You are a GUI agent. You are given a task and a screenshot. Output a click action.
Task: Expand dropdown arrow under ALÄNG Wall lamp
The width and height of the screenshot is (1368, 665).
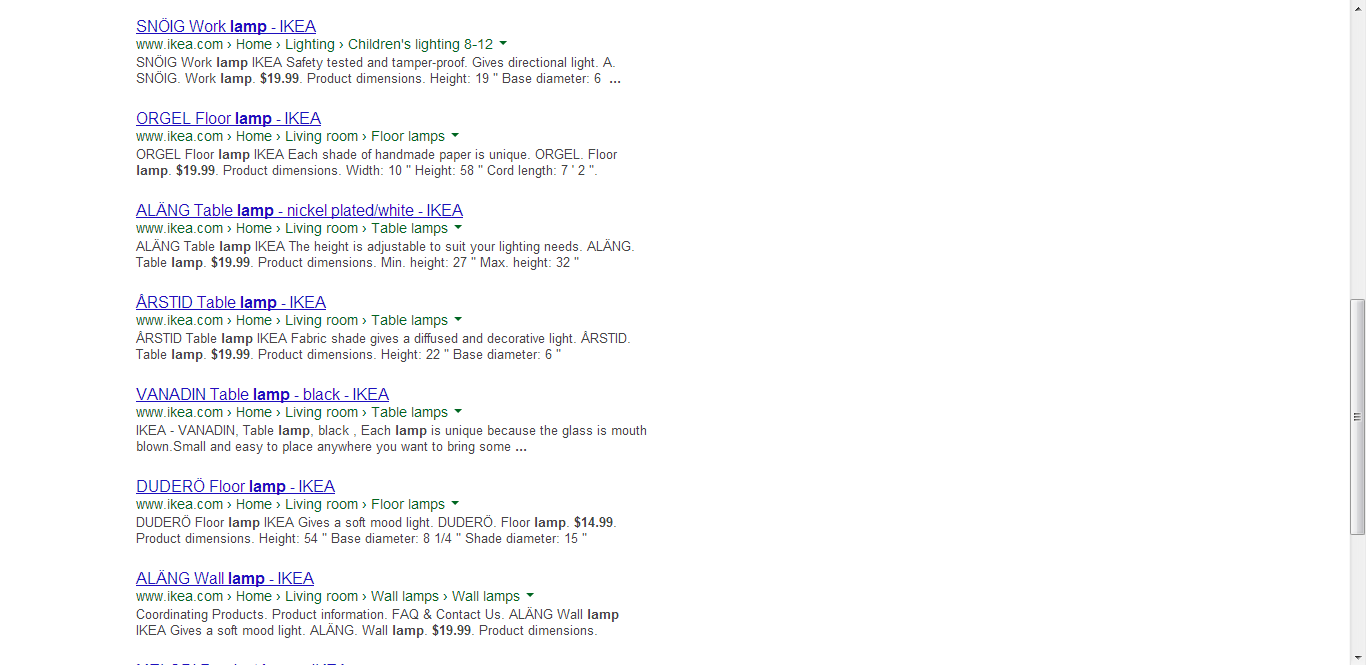coord(530,596)
